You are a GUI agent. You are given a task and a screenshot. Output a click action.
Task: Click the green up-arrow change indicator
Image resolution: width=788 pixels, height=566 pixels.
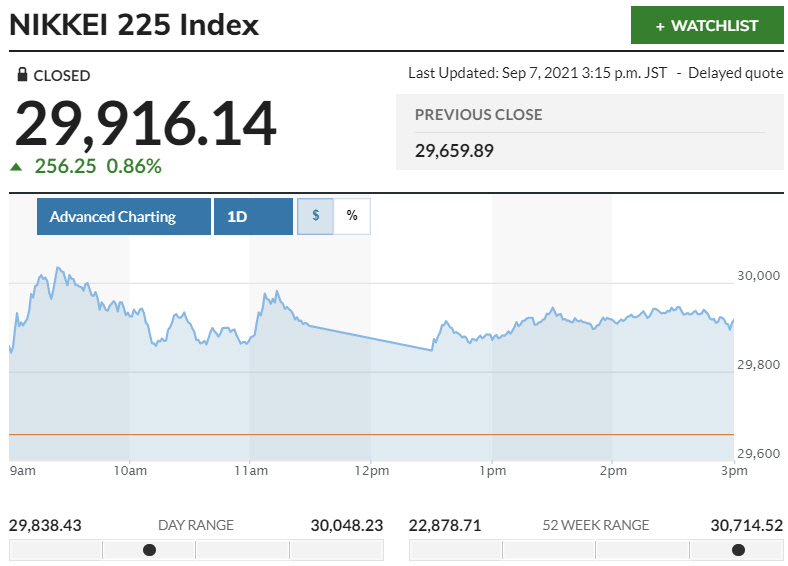pyautogui.click(x=15, y=167)
